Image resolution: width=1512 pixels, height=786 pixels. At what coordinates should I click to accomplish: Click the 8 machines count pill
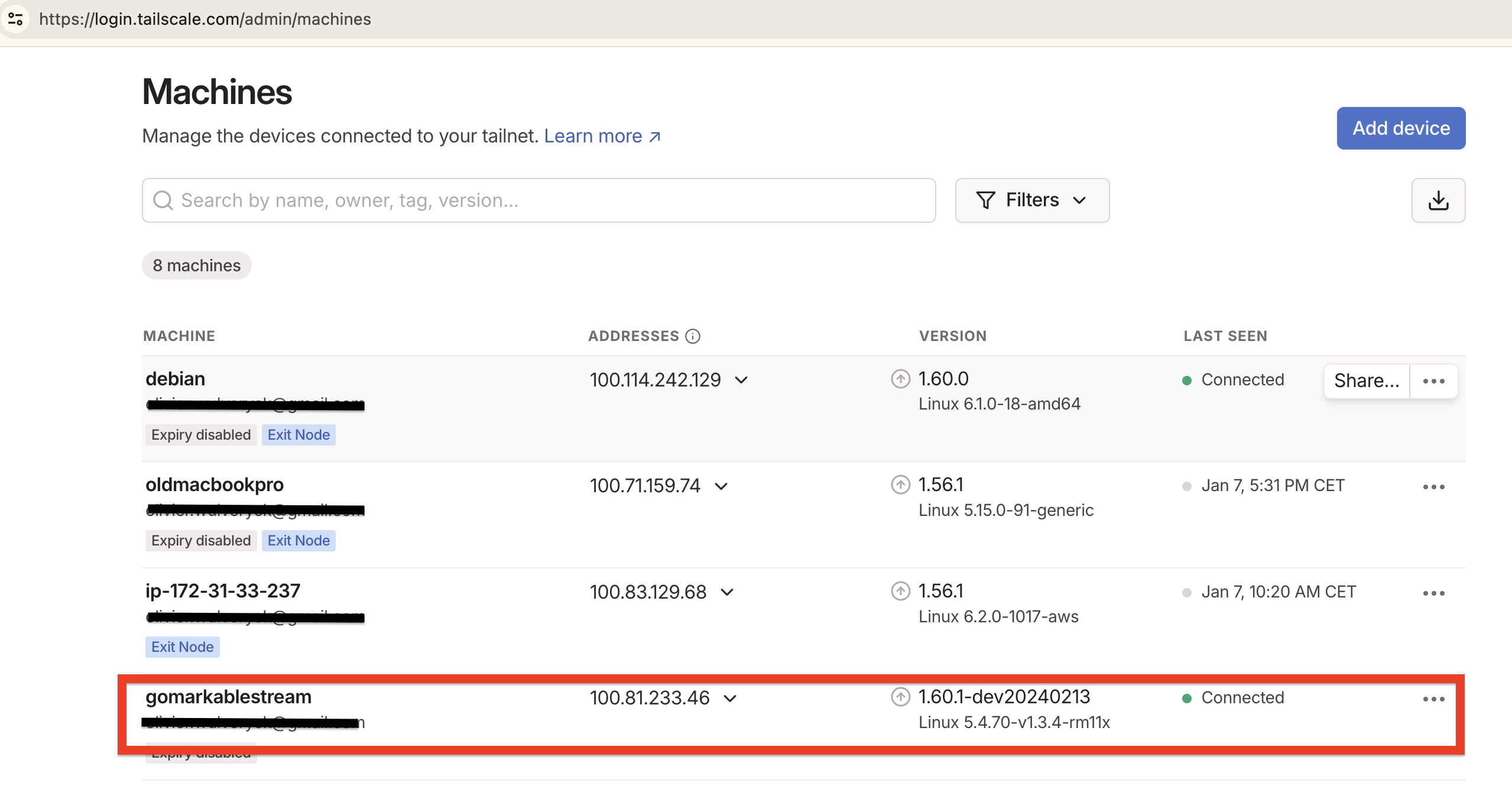pos(197,265)
